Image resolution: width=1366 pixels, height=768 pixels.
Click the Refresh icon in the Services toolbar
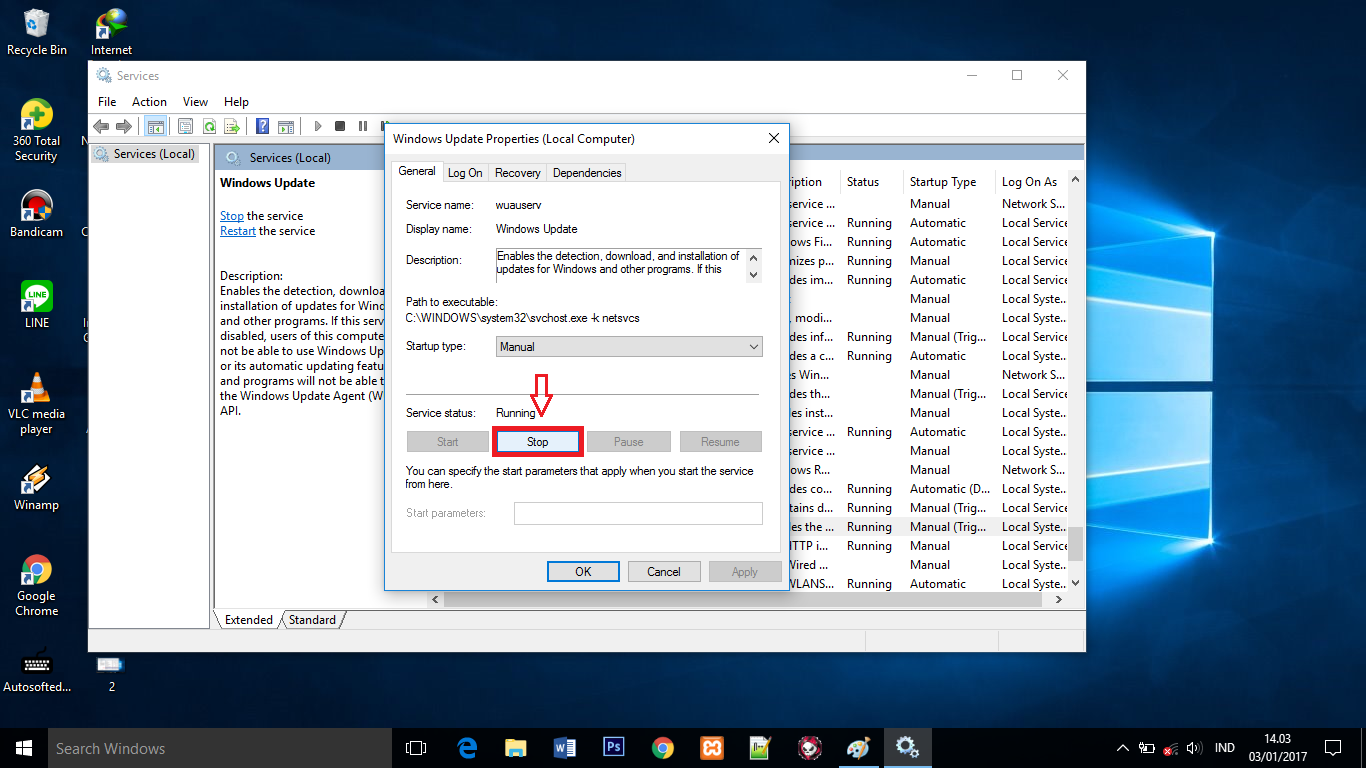point(209,125)
